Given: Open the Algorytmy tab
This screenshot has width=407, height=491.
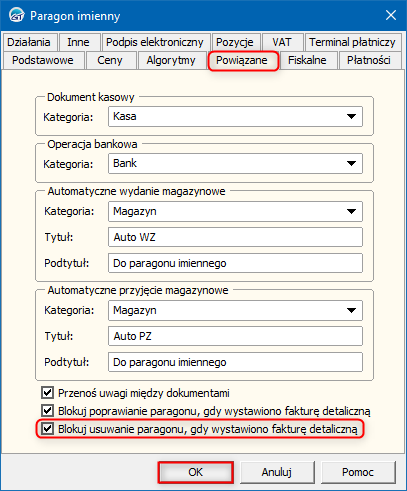Looking at the screenshot, I should [x=171, y=60].
